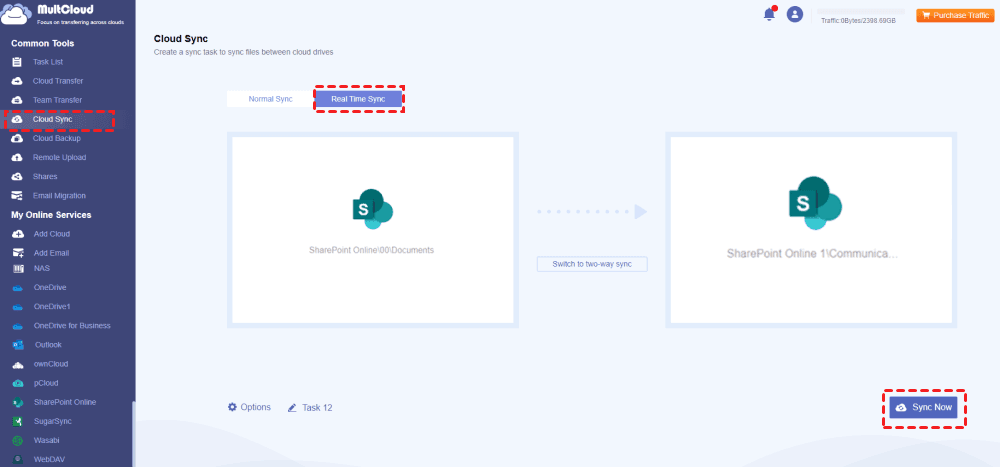Open the user account avatar
The image size is (1000, 467).
[x=795, y=14]
